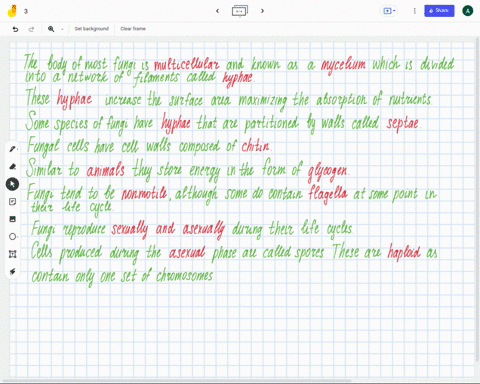Viewport: 480px width, 384px height.
Task: Click the Share button
Action: pyautogui.click(x=439, y=11)
